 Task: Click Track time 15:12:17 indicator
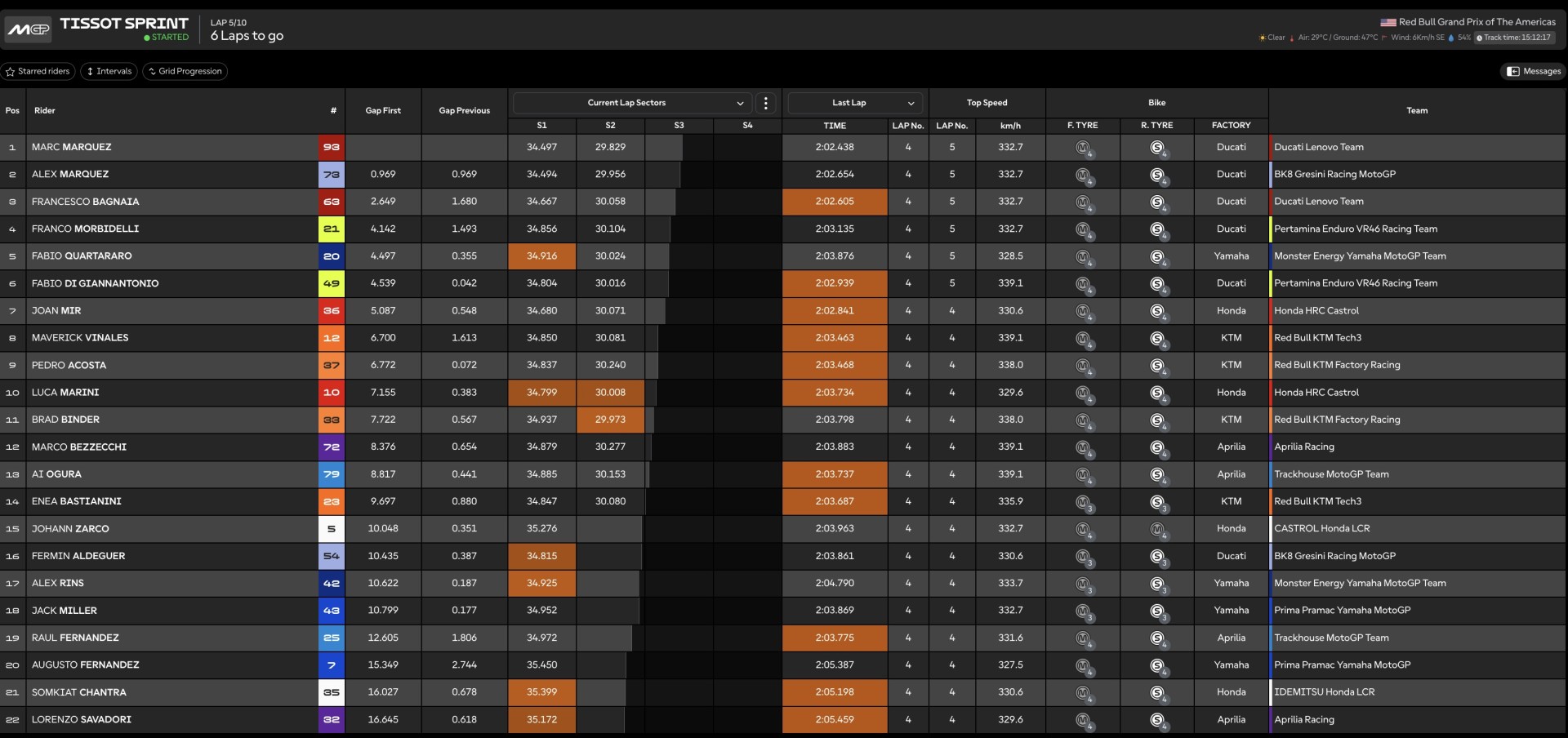(x=1515, y=38)
